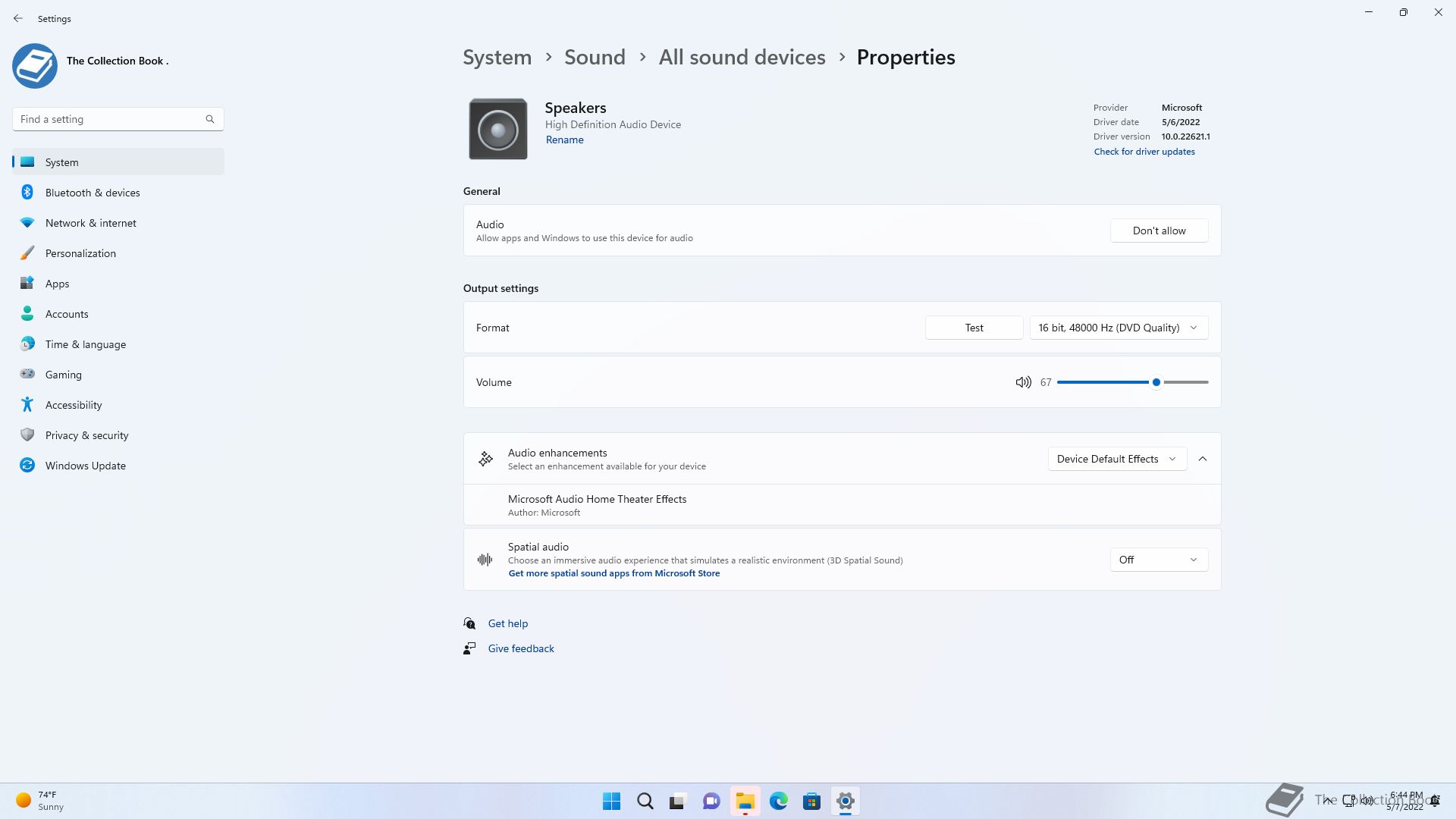
Task: Click the Apps icon in the Settings sidebar
Action: coord(27,284)
